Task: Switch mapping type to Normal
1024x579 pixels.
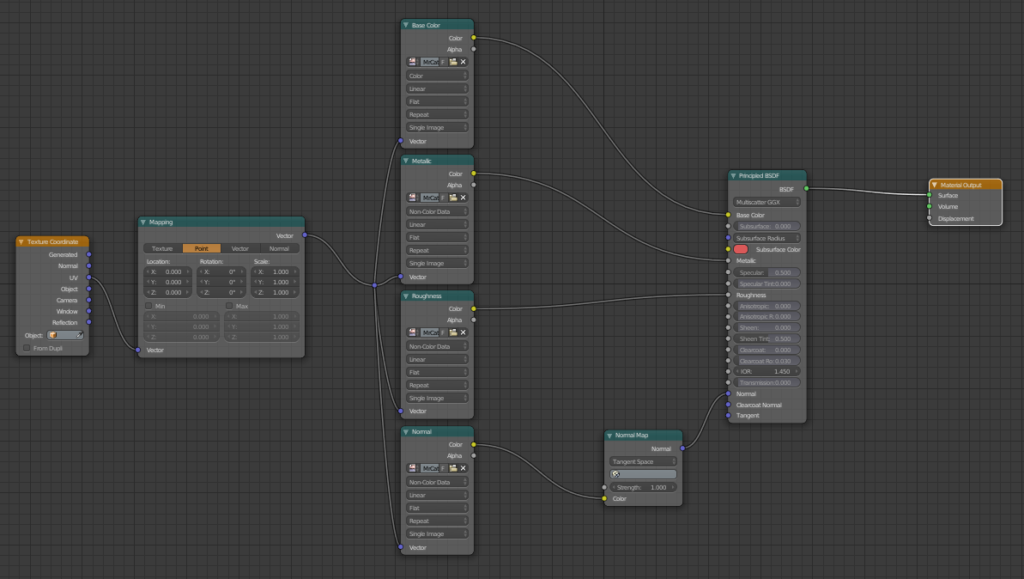Action: pyautogui.click(x=278, y=248)
